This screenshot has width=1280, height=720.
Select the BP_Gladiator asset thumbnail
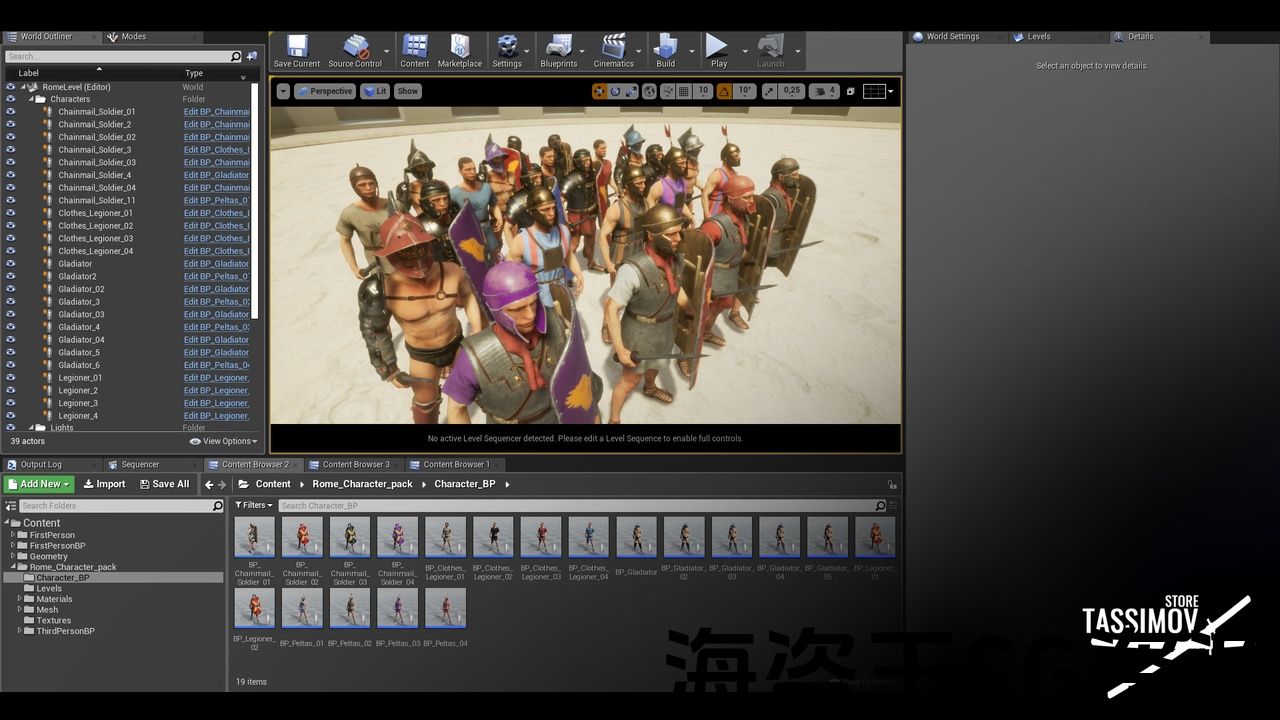(x=636, y=538)
